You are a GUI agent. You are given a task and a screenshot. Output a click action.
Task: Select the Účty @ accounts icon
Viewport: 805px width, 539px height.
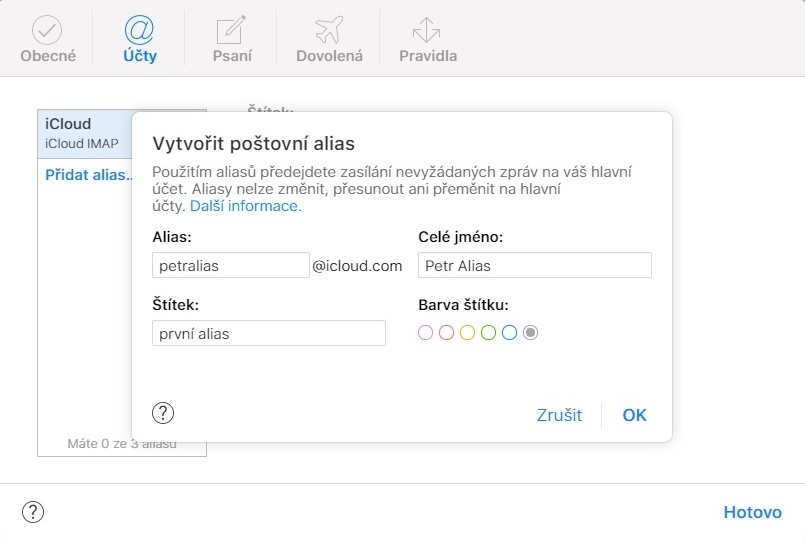point(140,31)
